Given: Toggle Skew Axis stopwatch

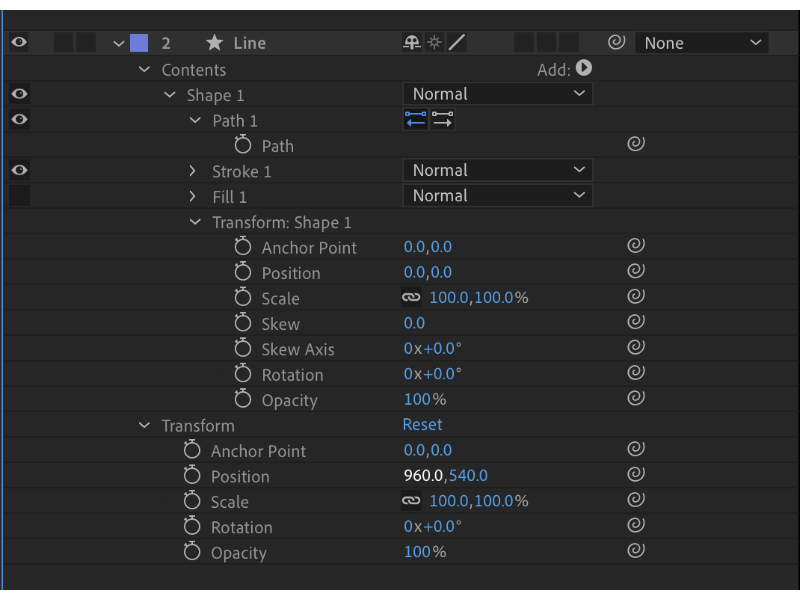Looking at the screenshot, I should (x=243, y=348).
